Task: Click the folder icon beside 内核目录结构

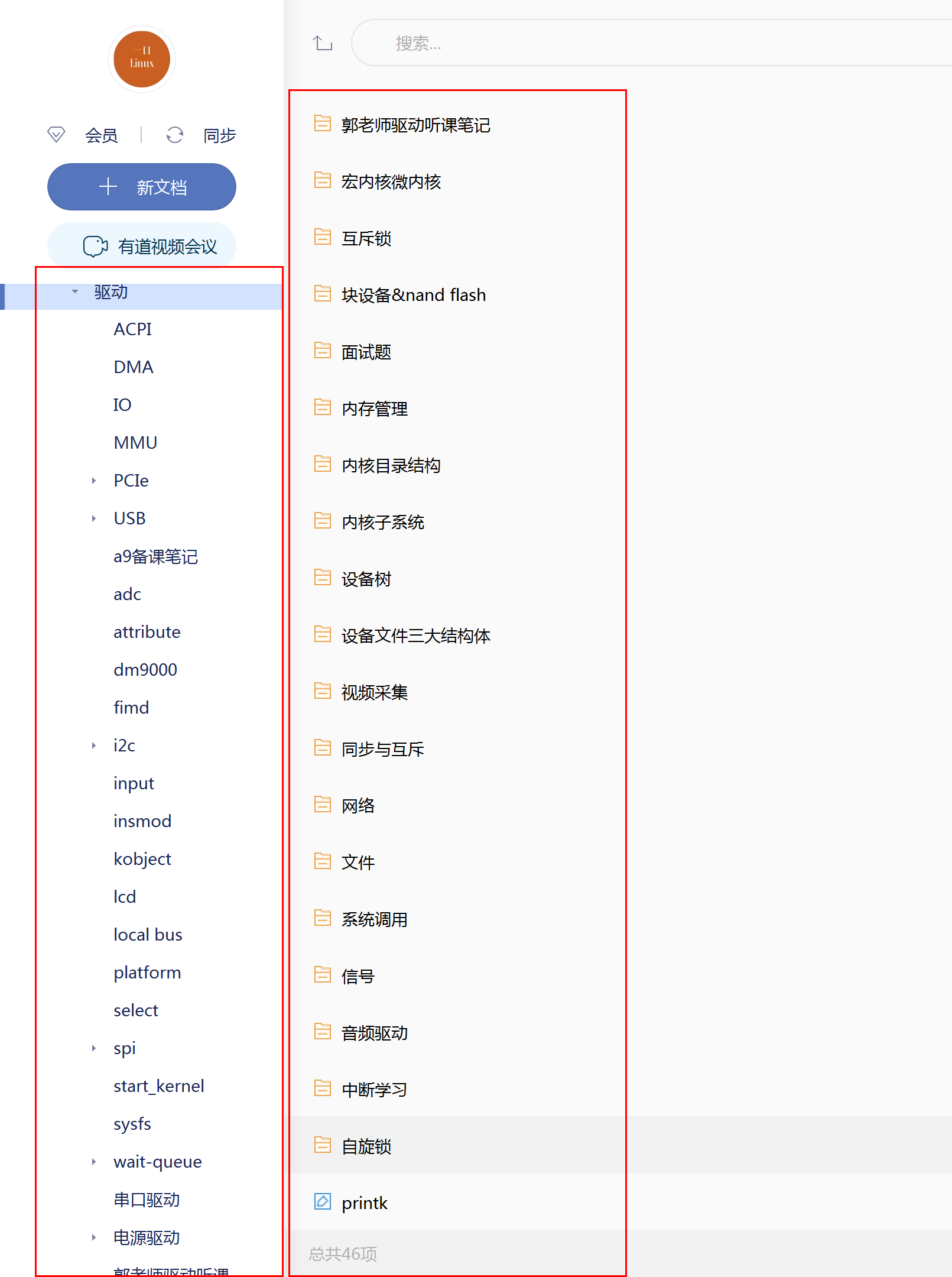Action: tap(323, 464)
